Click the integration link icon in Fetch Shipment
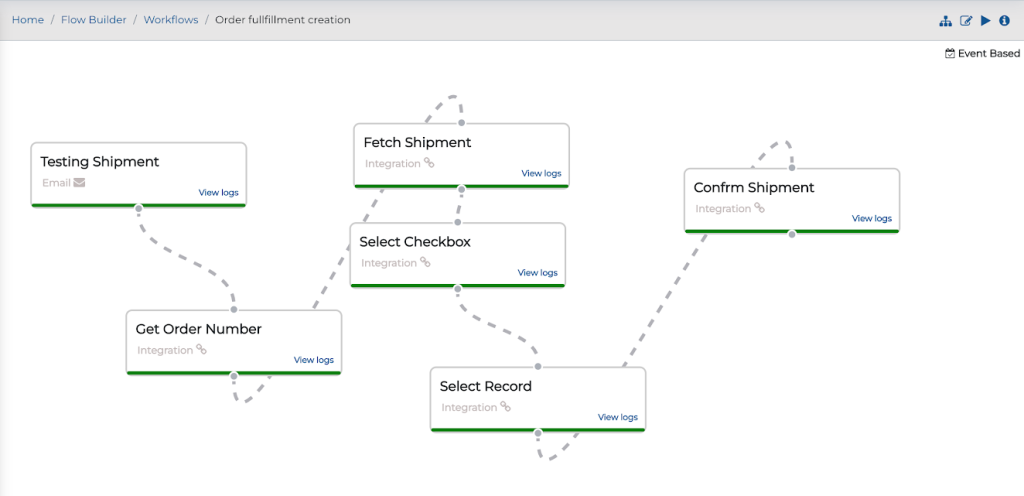Image resolution: width=1024 pixels, height=496 pixels. point(429,163)
